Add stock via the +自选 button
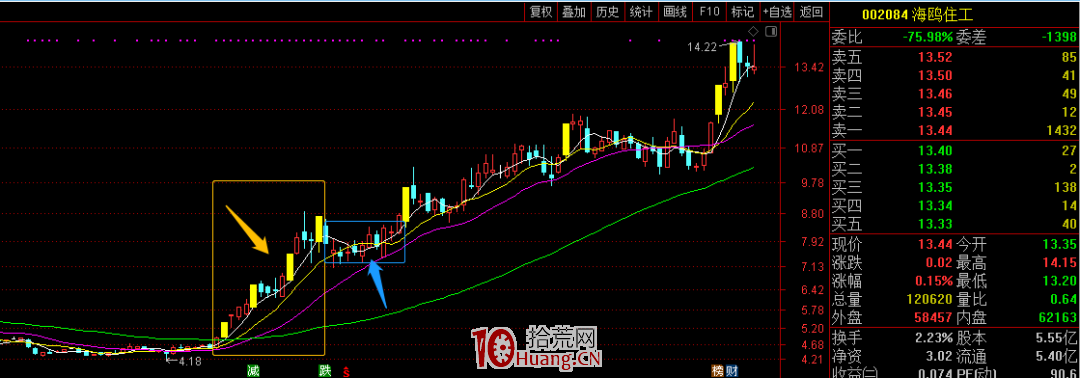Screen dimensions: 1080x378 [x=777, y=12]
